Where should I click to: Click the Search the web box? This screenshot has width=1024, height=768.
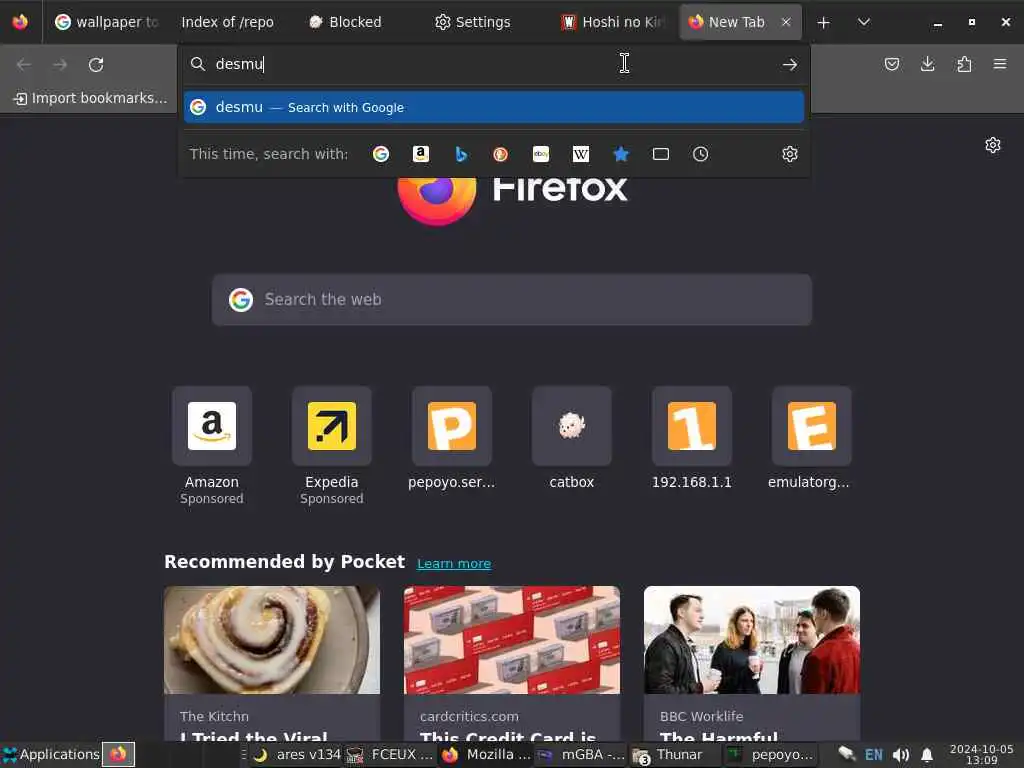[511, 300]
